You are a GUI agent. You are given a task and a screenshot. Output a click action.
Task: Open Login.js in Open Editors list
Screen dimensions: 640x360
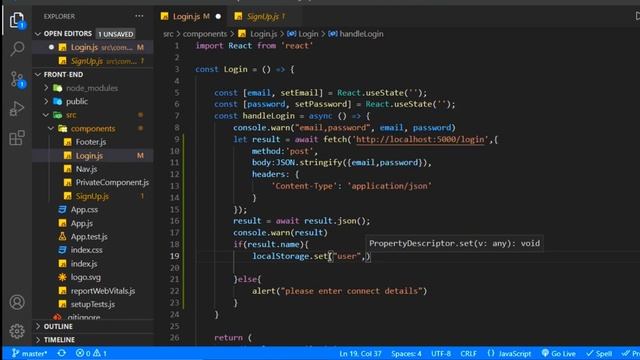click(93, 47)
